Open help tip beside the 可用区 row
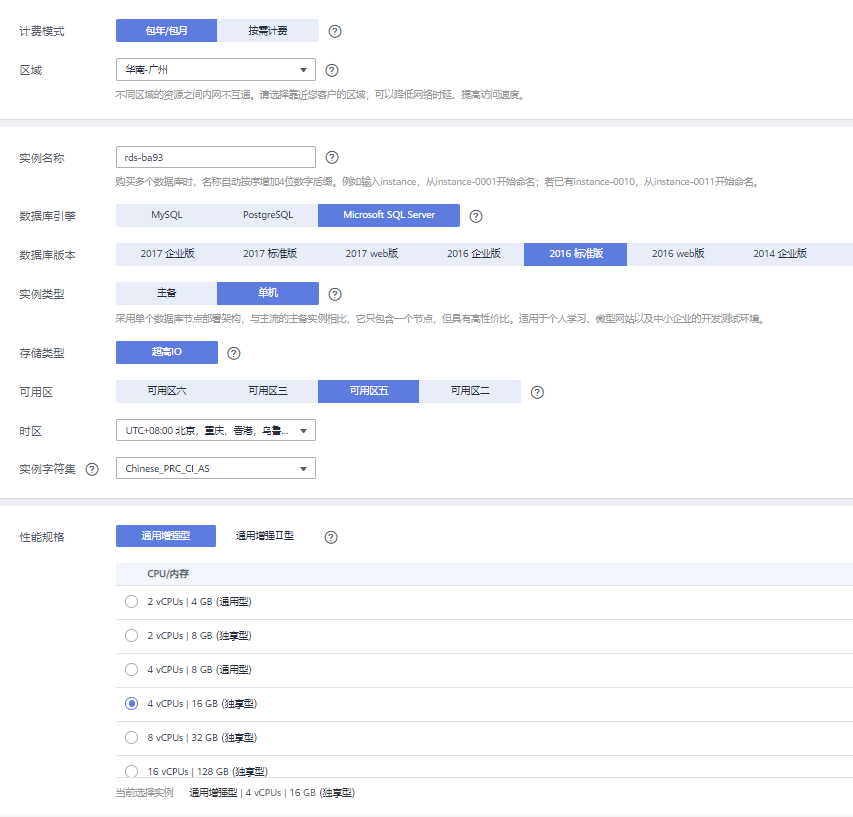Image resolution: width=853 pixels, height=817 pixels. (x=537, y=392)
